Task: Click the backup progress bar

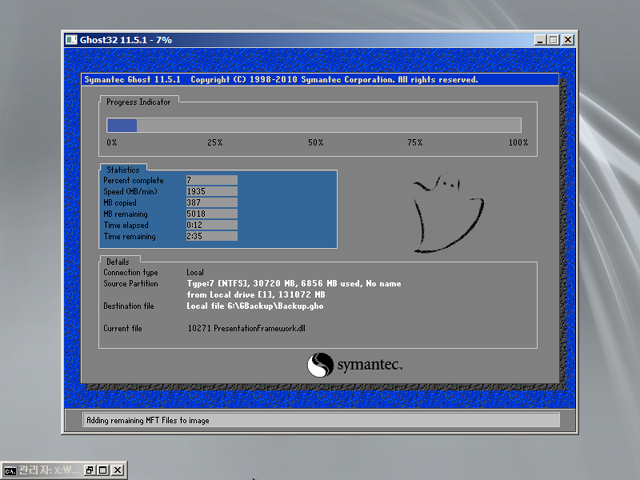Action: 314,125
